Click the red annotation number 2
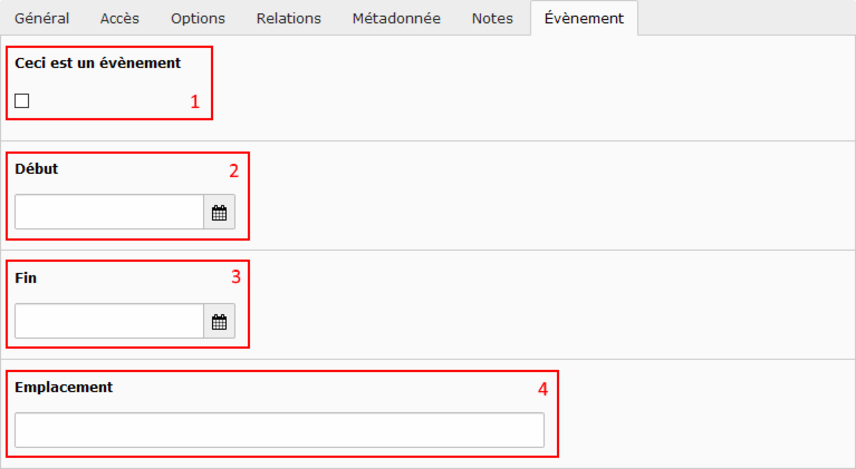856x469 pixels. [234, 171]
